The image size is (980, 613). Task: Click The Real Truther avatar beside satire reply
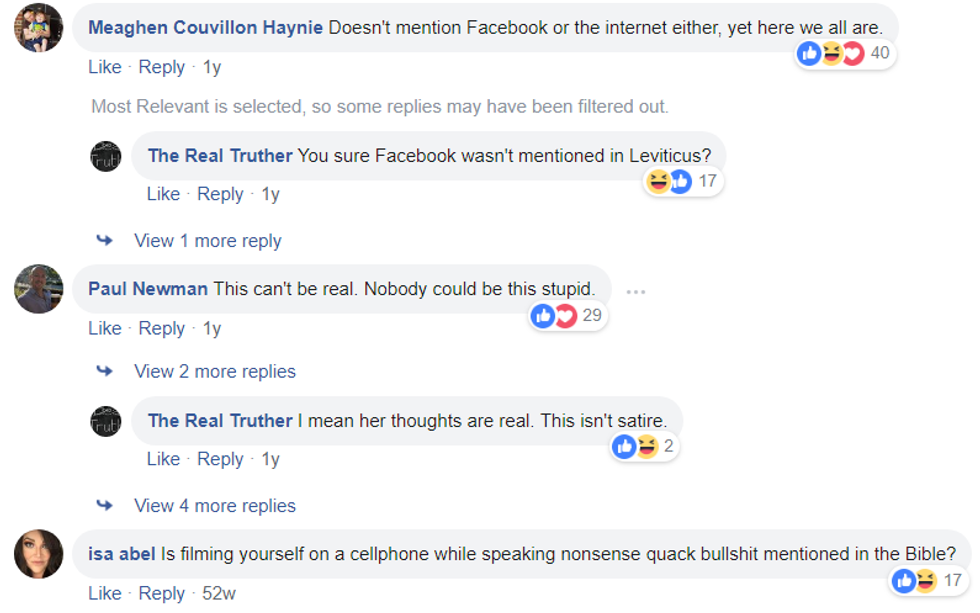[106, 421]
